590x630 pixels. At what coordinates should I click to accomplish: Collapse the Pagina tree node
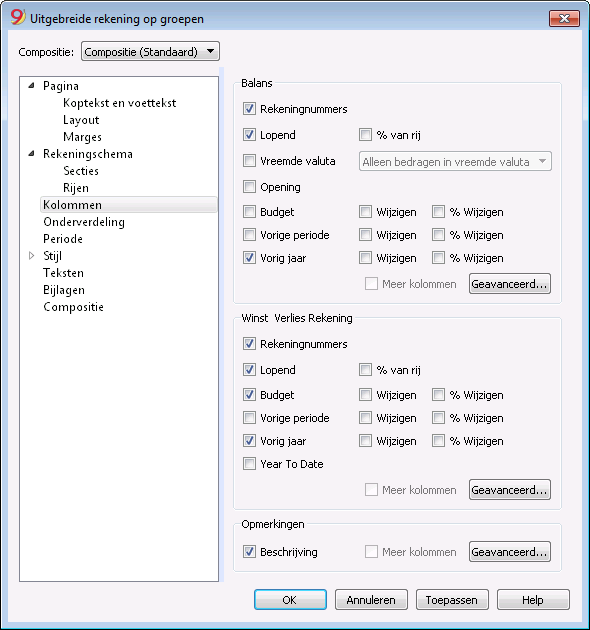click(x=31, y=86)
